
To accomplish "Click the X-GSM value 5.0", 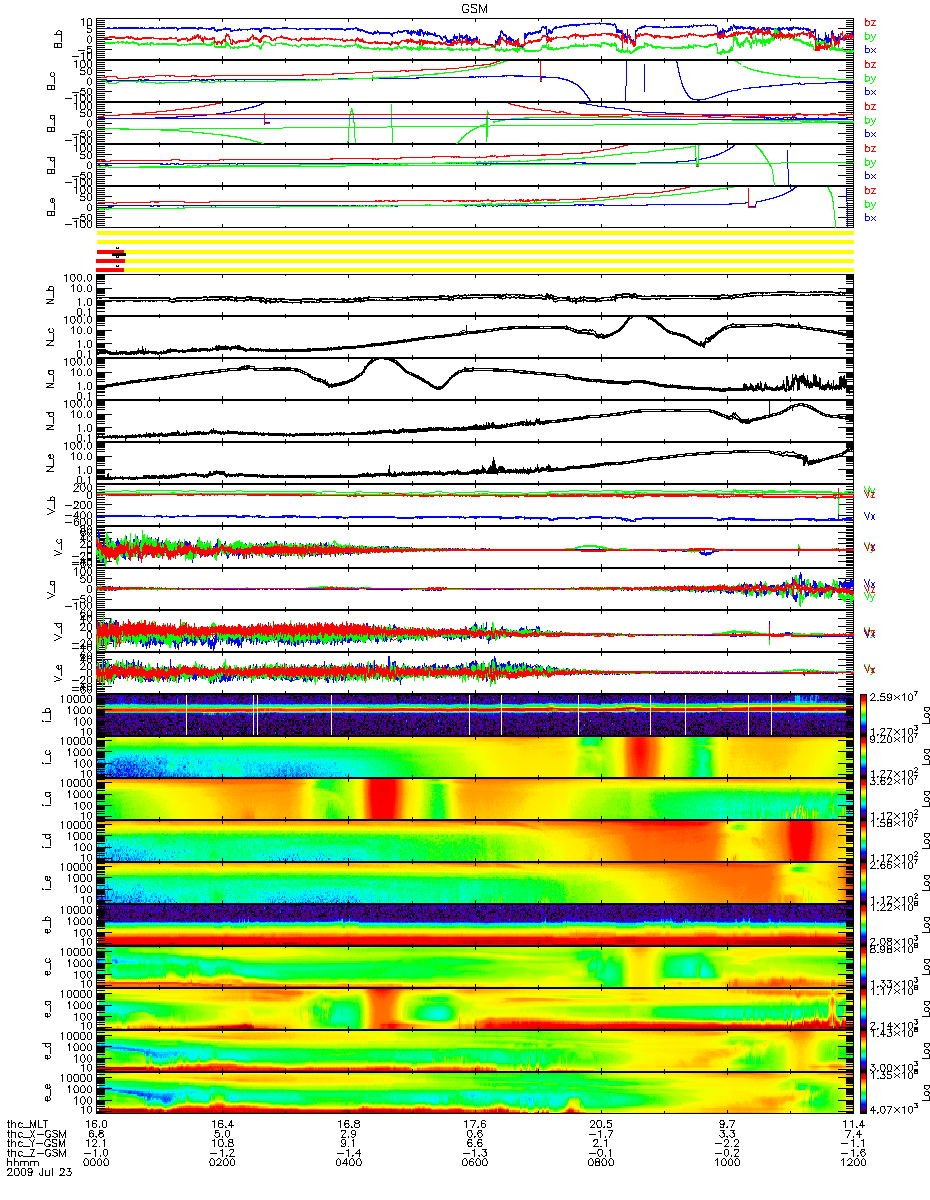I will (224, 1134).
